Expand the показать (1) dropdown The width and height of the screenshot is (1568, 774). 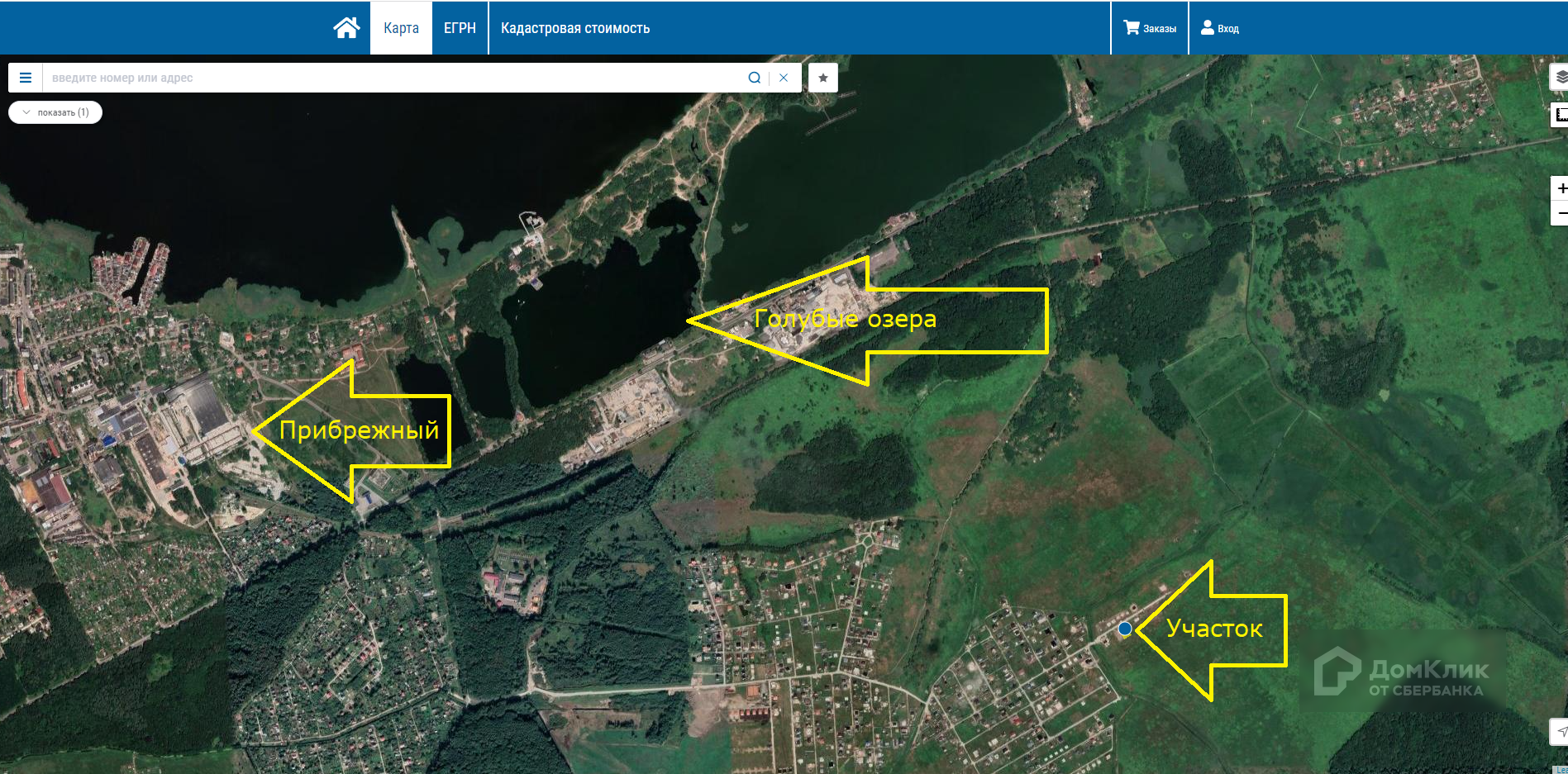click(x=55, y=112)
